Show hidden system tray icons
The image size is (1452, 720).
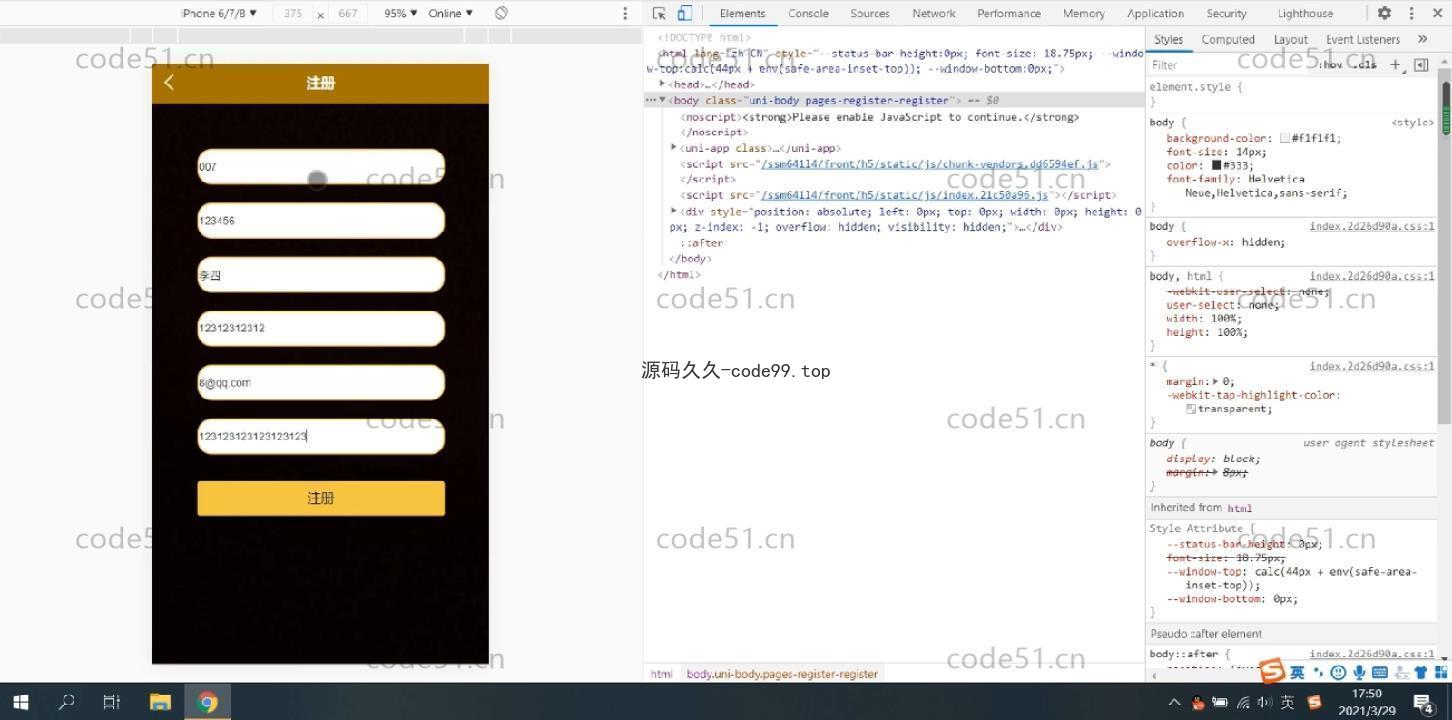tap(1174, 702)
